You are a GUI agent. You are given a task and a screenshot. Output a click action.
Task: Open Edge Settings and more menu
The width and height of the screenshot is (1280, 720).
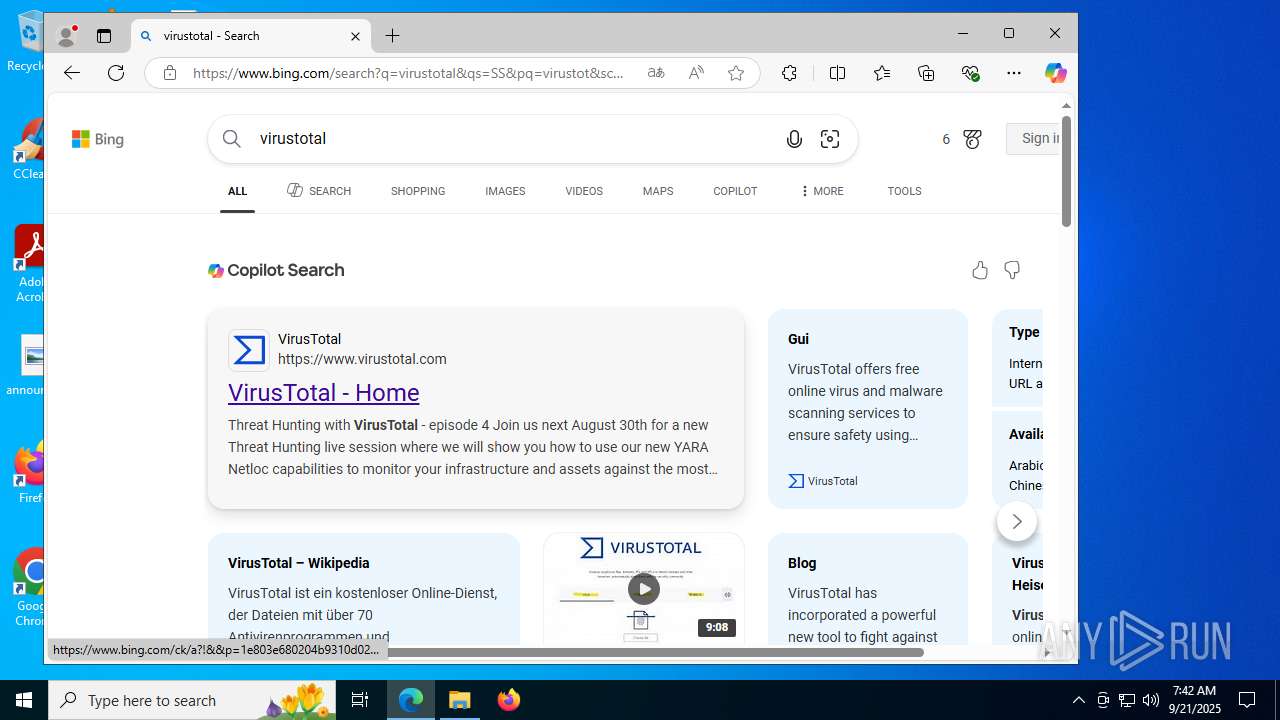1014,73
